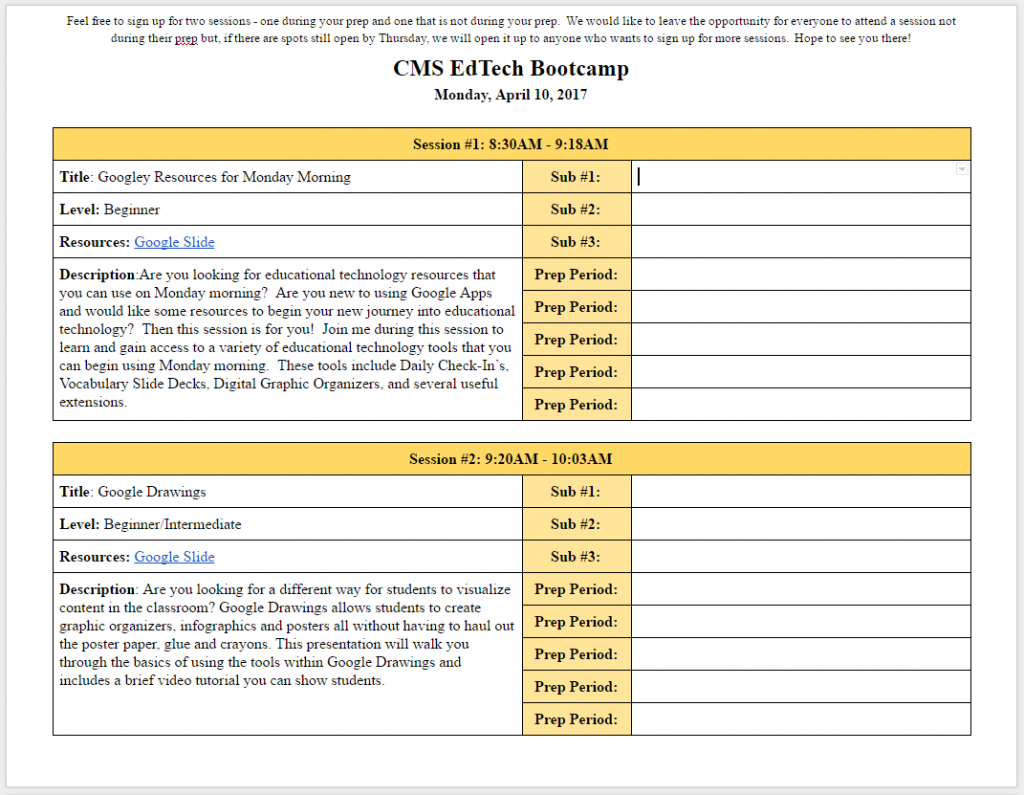The width and height of the screenshot is (1024, 795).
Task: Click the CMS EdTech Bootcamp title
Action: pyautogui.click(x=511, y=69)
